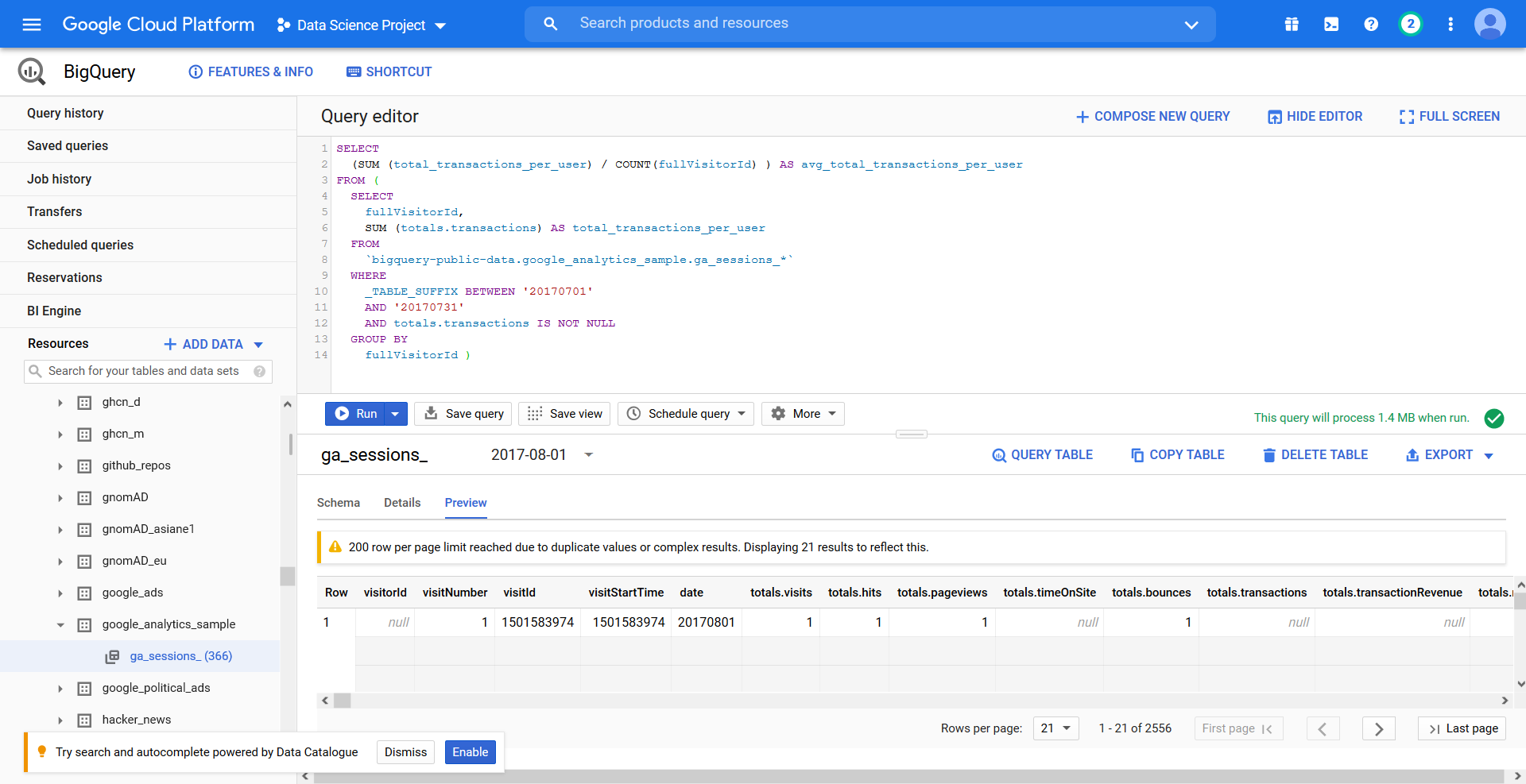Click Save view button
Screen dimensions: 1526x784
click(x=564, y=414)
